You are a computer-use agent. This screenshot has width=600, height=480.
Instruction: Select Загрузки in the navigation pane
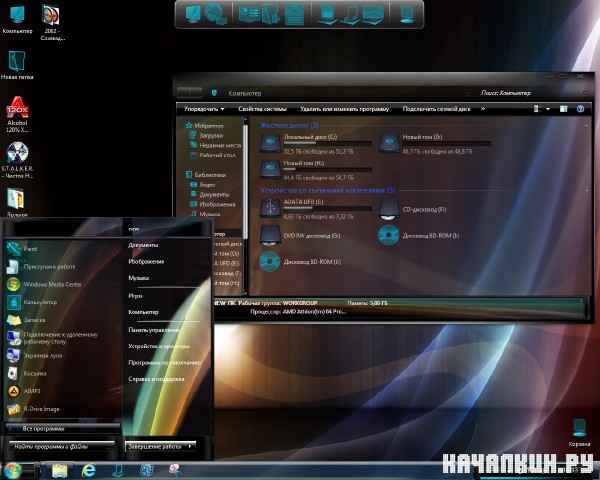[x=207, y=136]
